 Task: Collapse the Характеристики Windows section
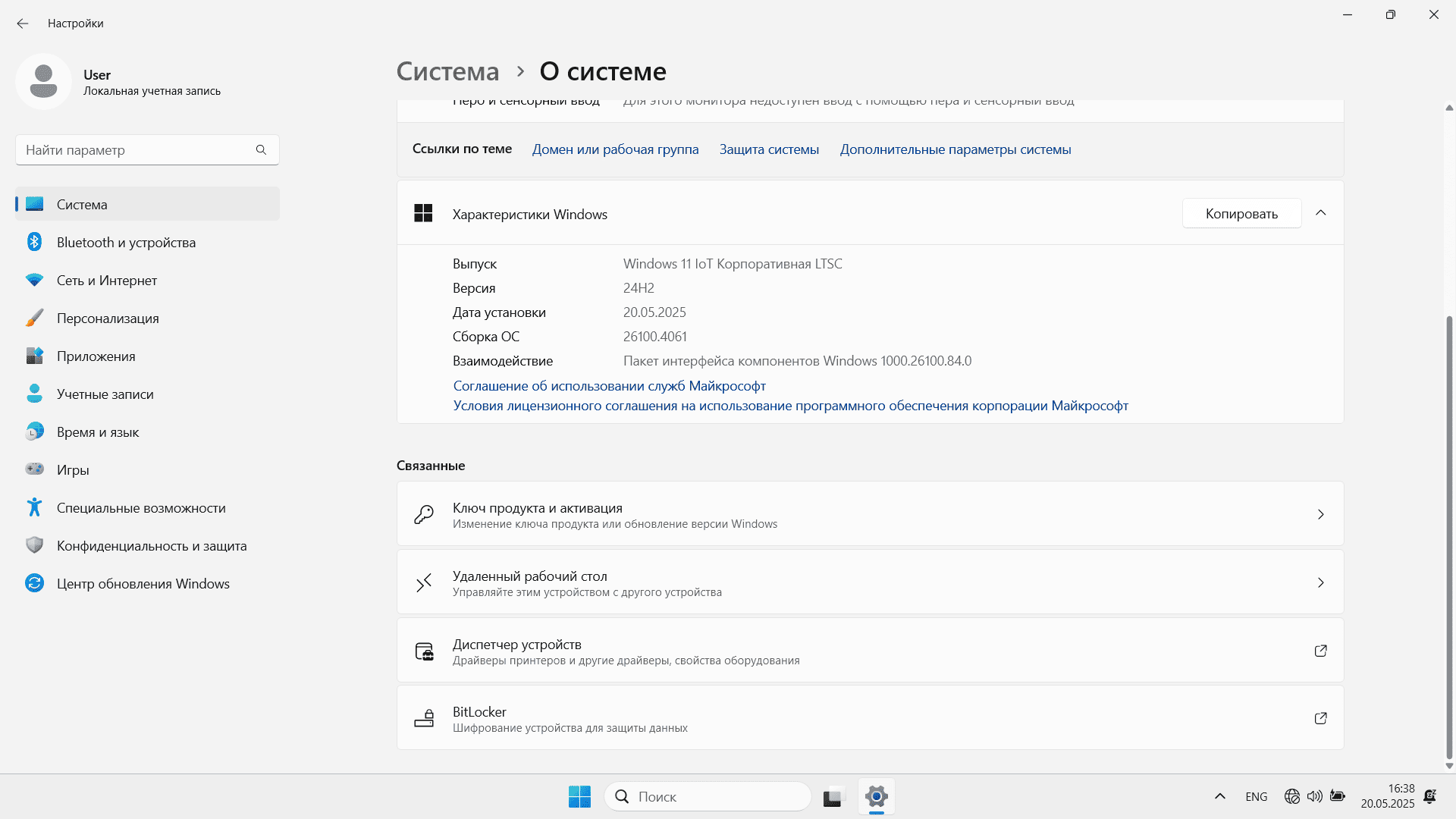(x=1320, y=213)
